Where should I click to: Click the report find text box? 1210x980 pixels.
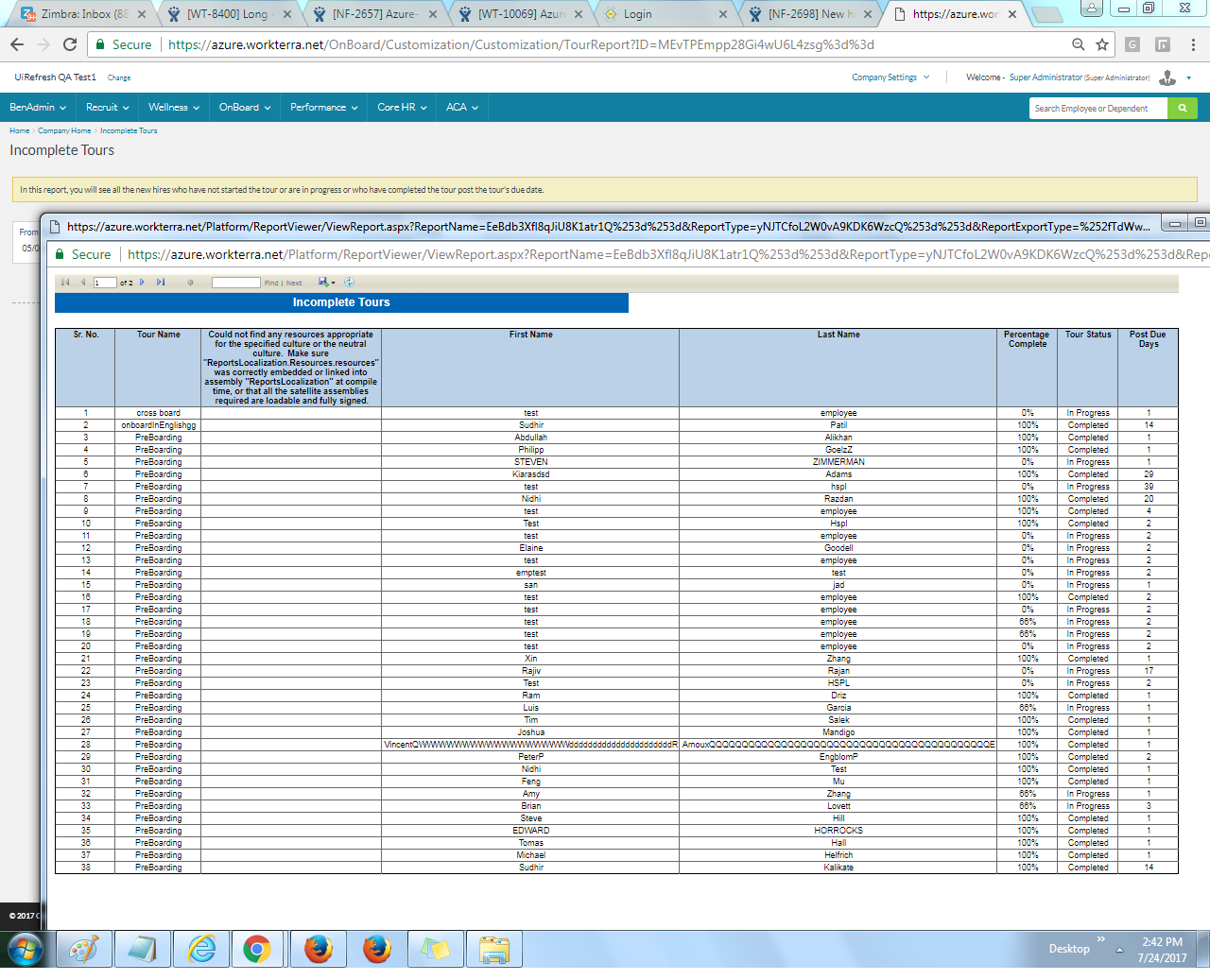click(235, 282)
